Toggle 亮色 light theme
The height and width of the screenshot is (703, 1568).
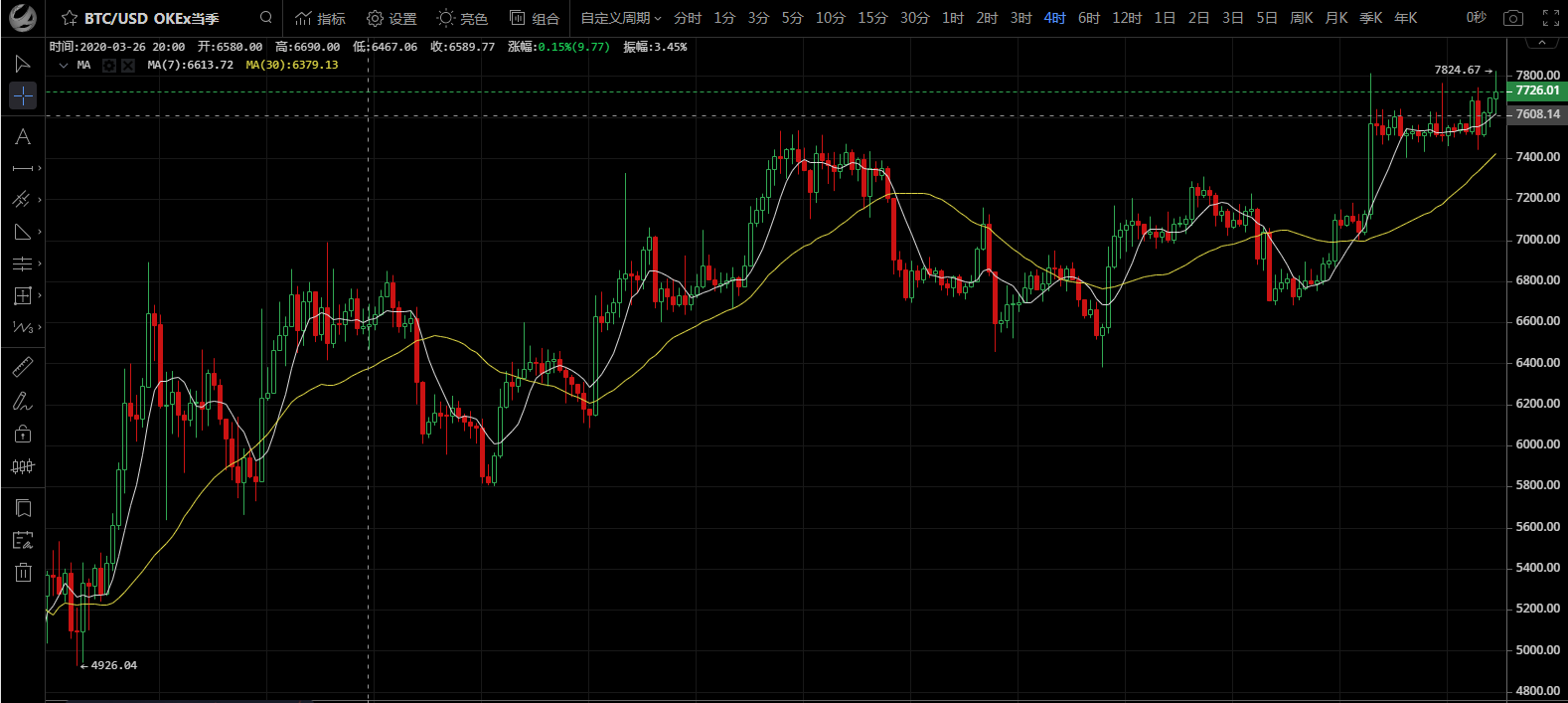[x=462, y=18]
